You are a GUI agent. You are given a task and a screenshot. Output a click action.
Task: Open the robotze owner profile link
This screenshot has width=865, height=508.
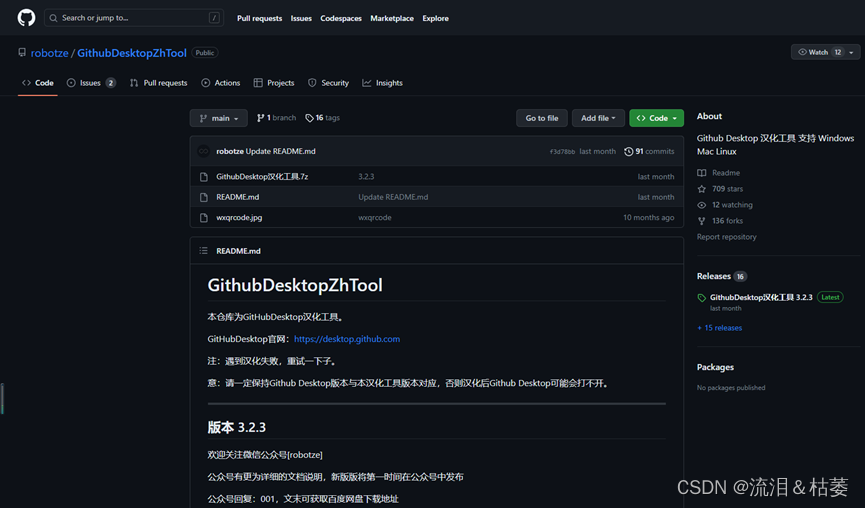[50, 53]
